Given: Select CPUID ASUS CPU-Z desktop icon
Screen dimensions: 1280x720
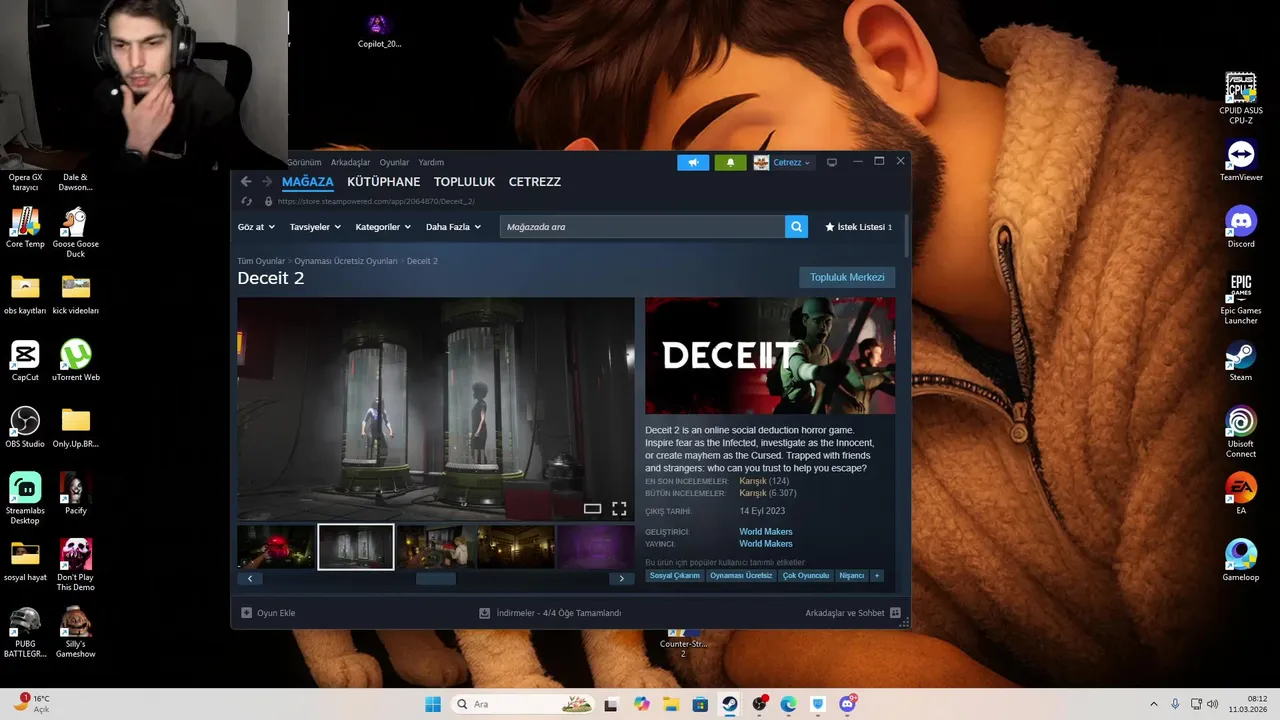Looking at the screenshot, I should click(x=1241, y=98).
